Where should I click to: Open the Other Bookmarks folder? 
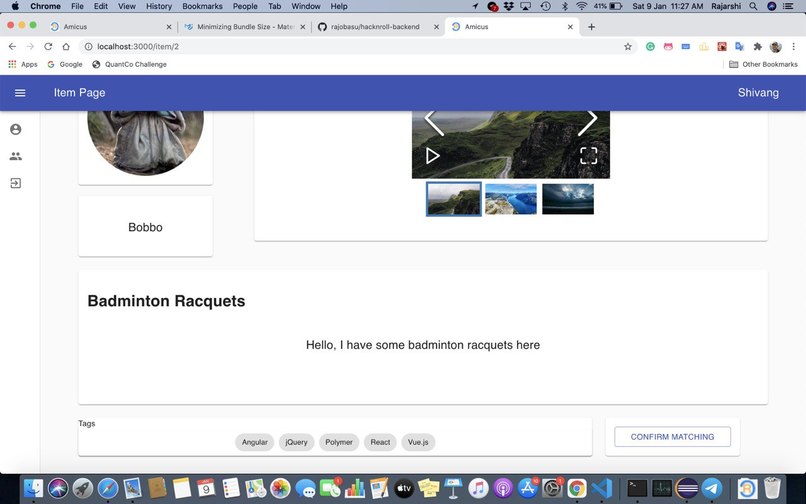click(x=763, y=64)
